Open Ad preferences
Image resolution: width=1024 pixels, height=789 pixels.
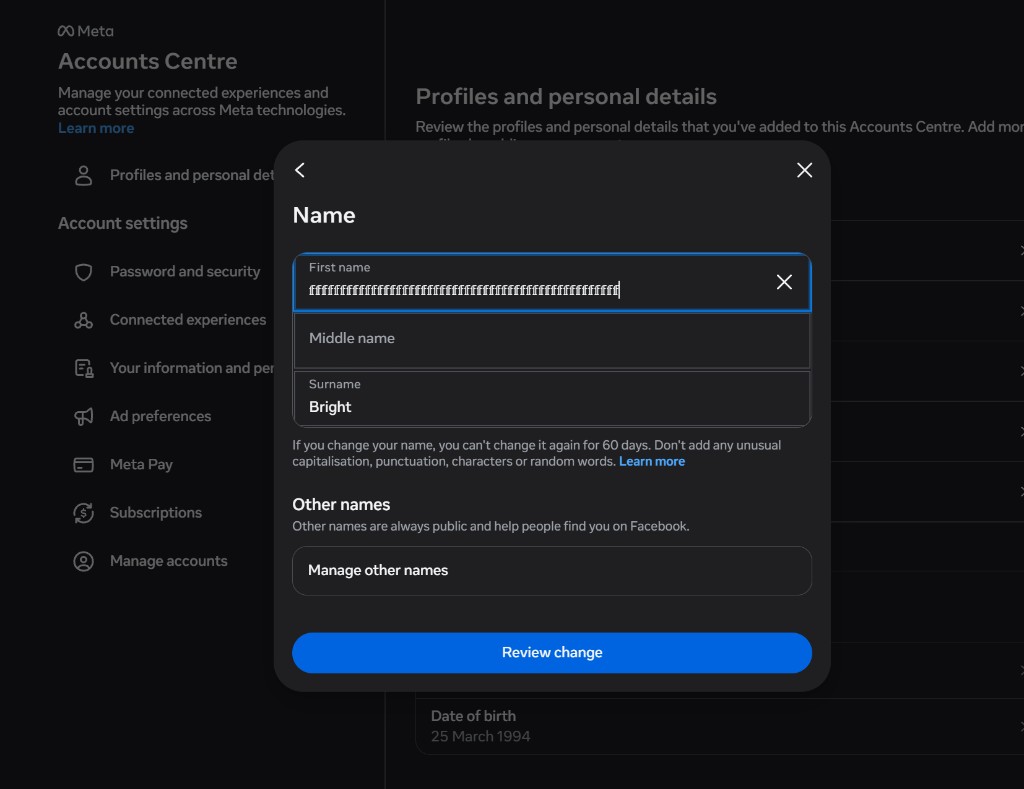(x=161, y=416)
